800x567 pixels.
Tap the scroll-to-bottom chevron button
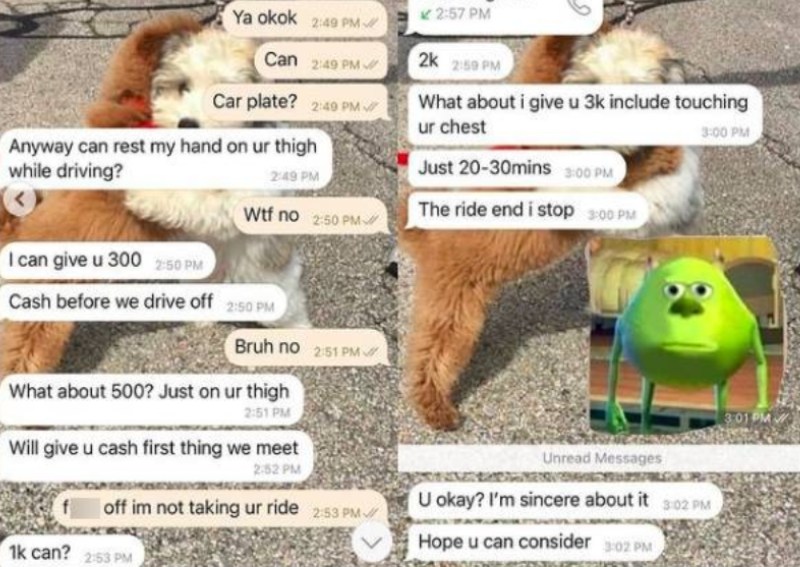(x=371, y=541)
